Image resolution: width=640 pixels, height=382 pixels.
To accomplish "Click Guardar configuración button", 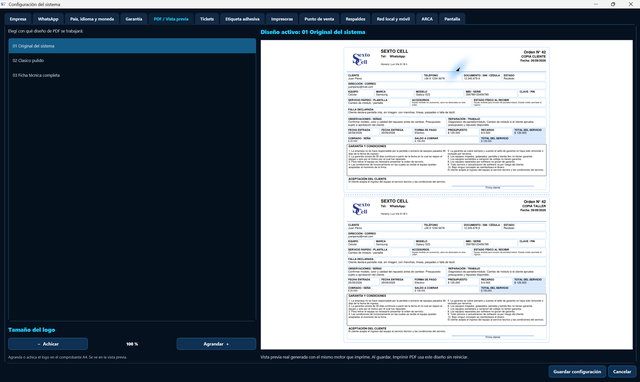I will tap(577, 371).
